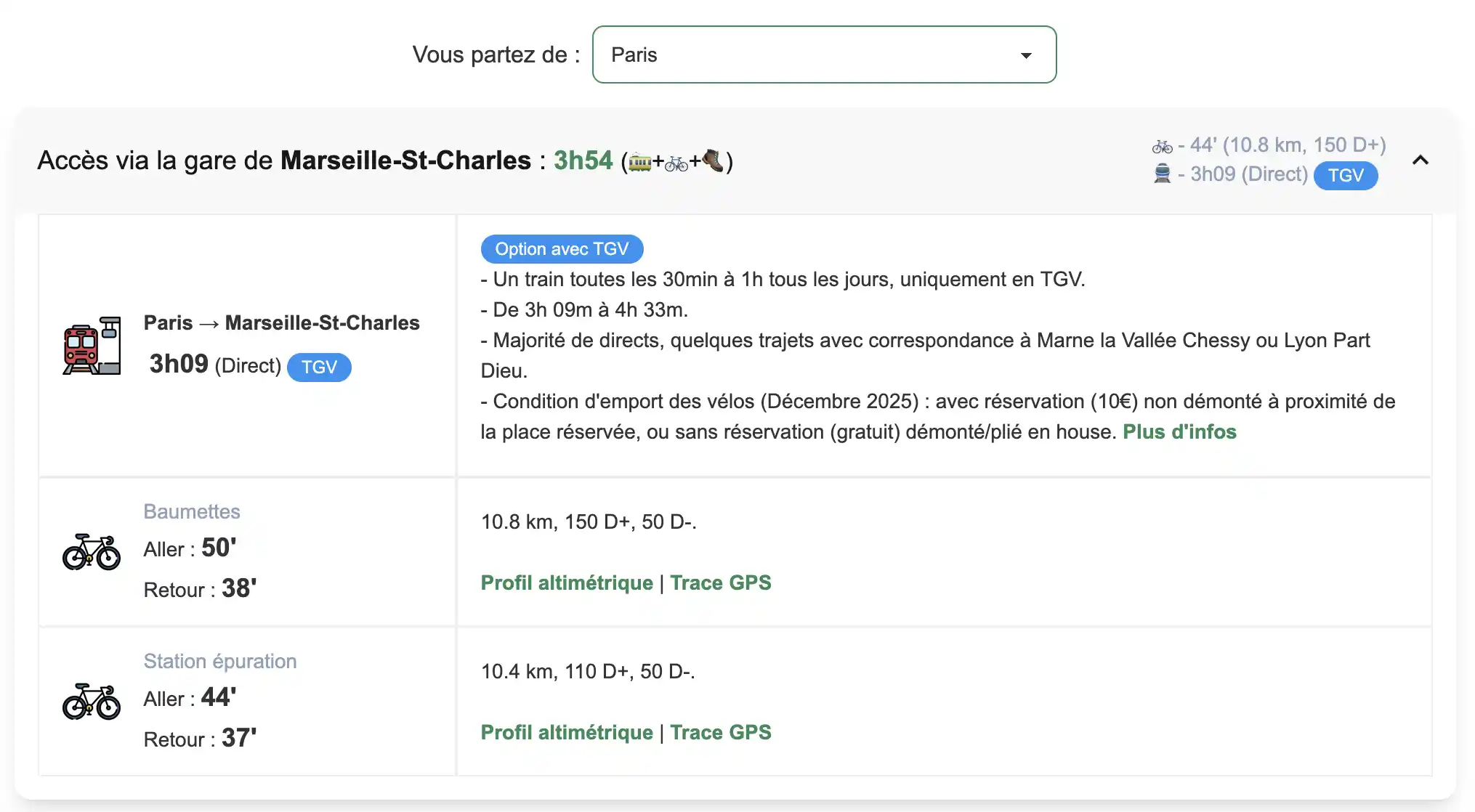
Task: Collapse the Marseille-St-Charles access panel
Action: (x=1420, y=161)
